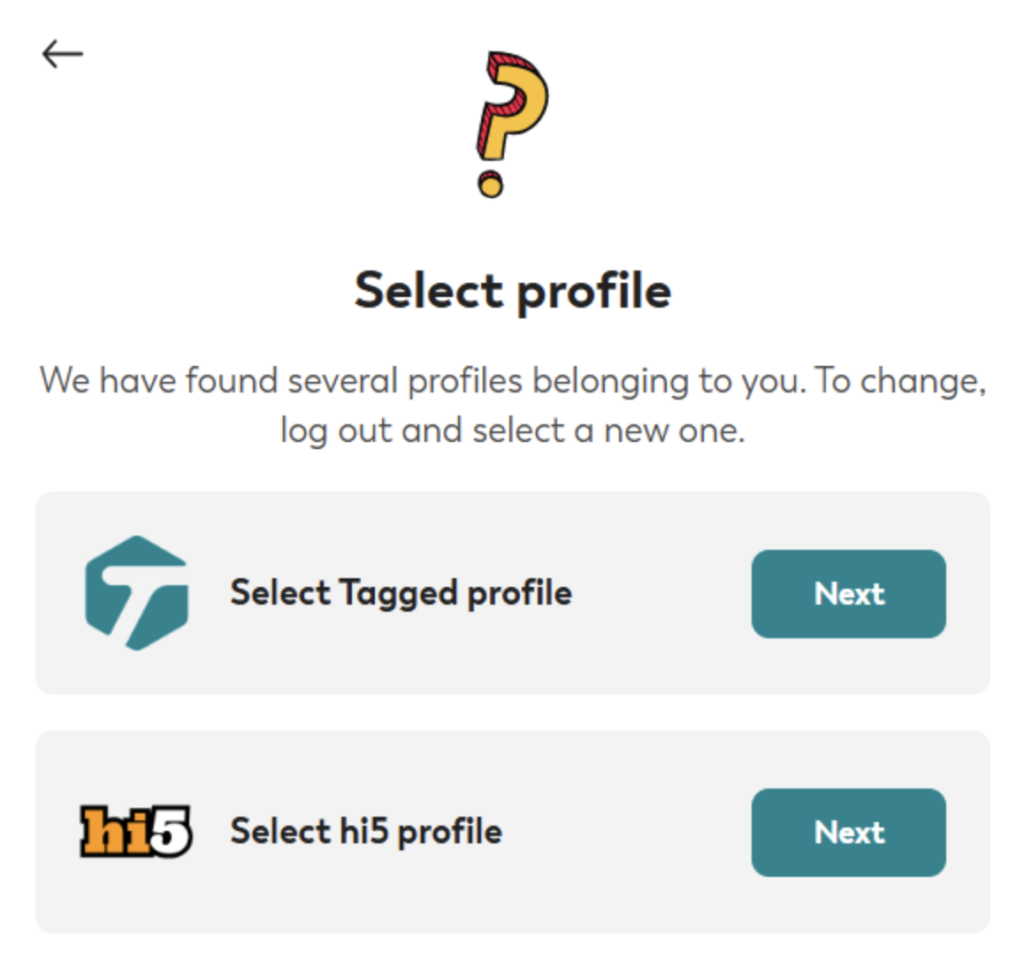This screenshot has height=960, width=1024.
Task: Select the "Select hi5 profile" label
Action: [x=366, y=832]
